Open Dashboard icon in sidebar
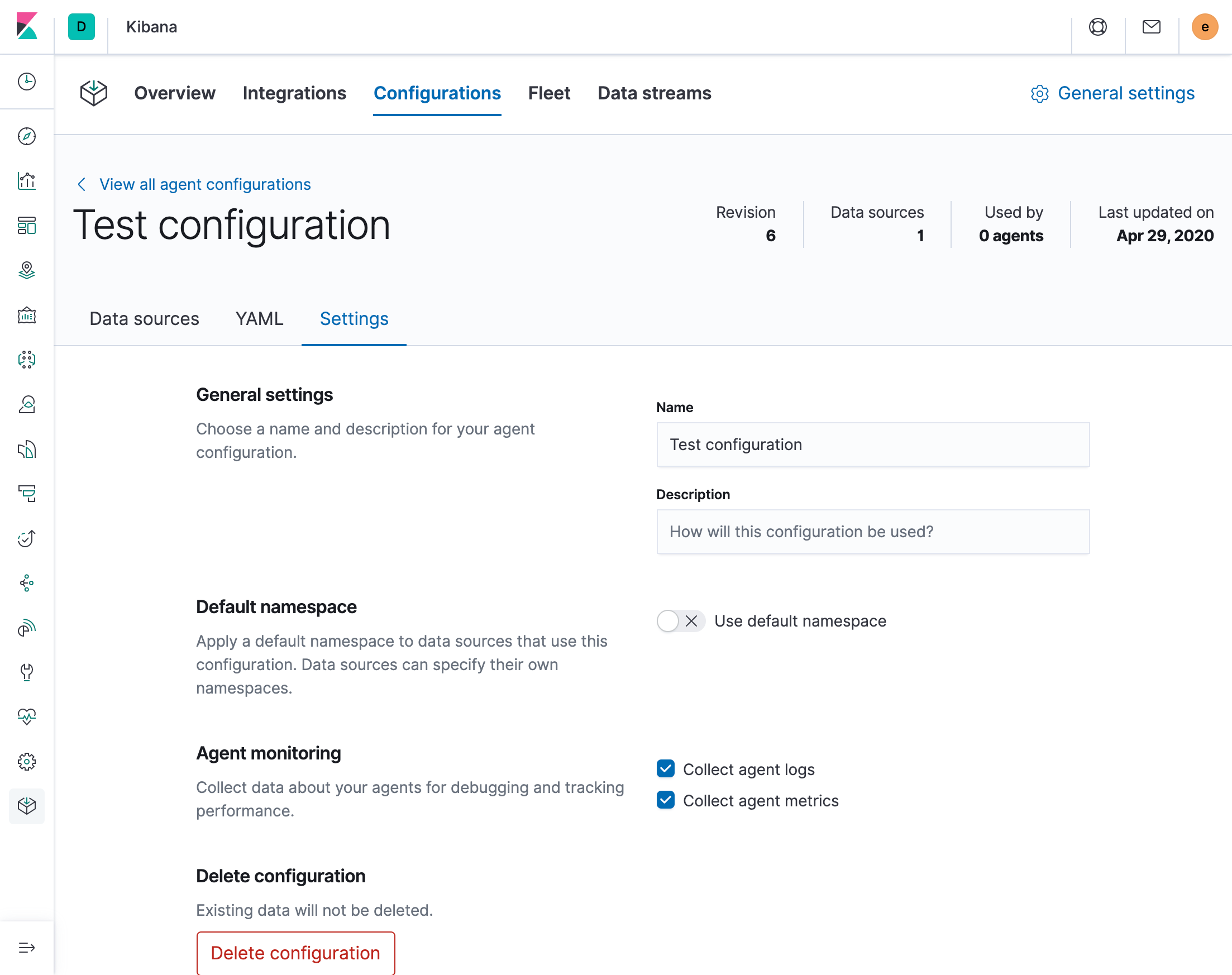The height and width of the screenshot is (975, 1232). point(27,226)
